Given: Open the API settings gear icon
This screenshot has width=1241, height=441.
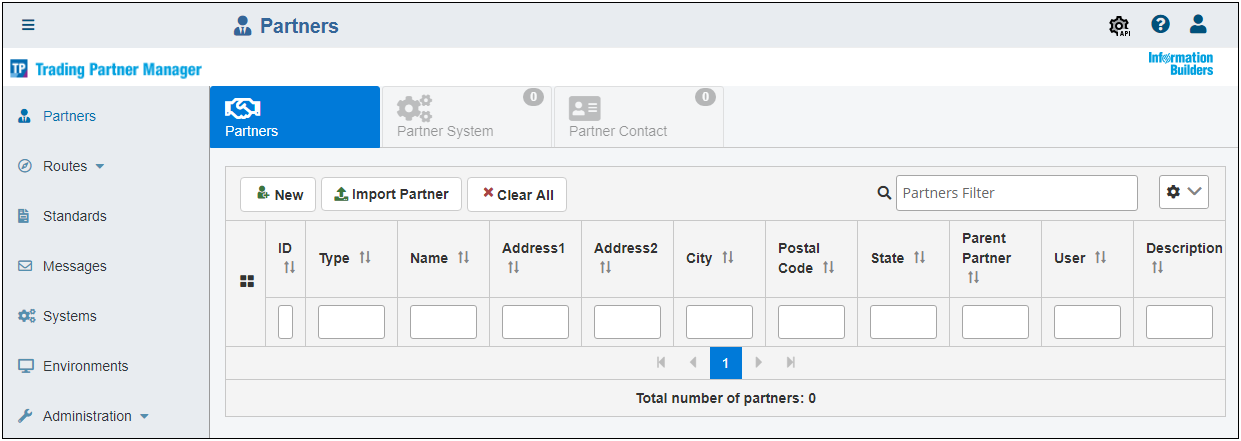Looking at the screenshot, I should [x=1120, y=26].
